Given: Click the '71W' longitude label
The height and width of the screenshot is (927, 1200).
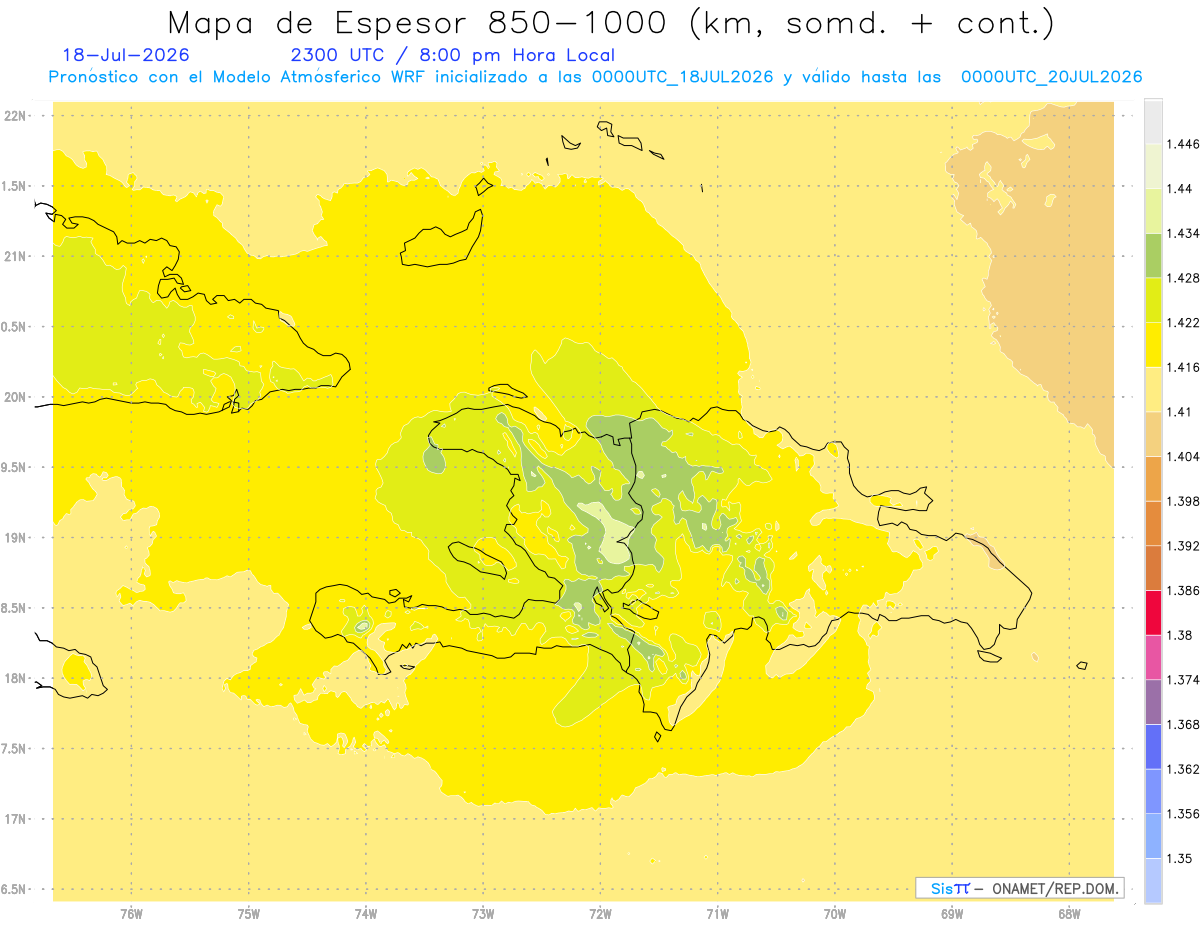Looking at the screenshot, I should [717, 914].
